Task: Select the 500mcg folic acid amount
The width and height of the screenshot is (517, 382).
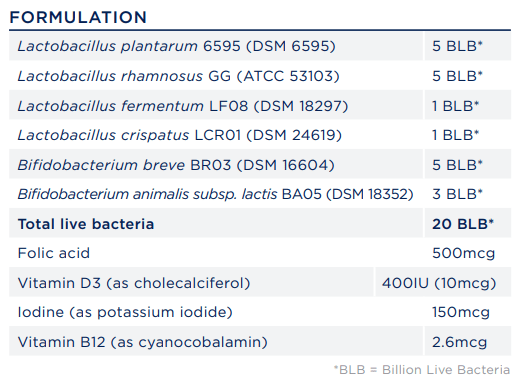Action: click(x=463, y=253)
